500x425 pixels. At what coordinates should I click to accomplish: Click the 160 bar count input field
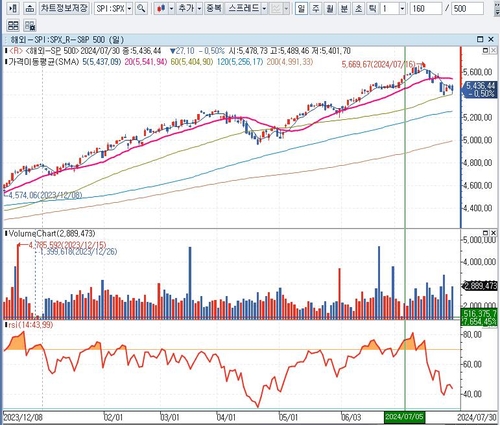426,8
